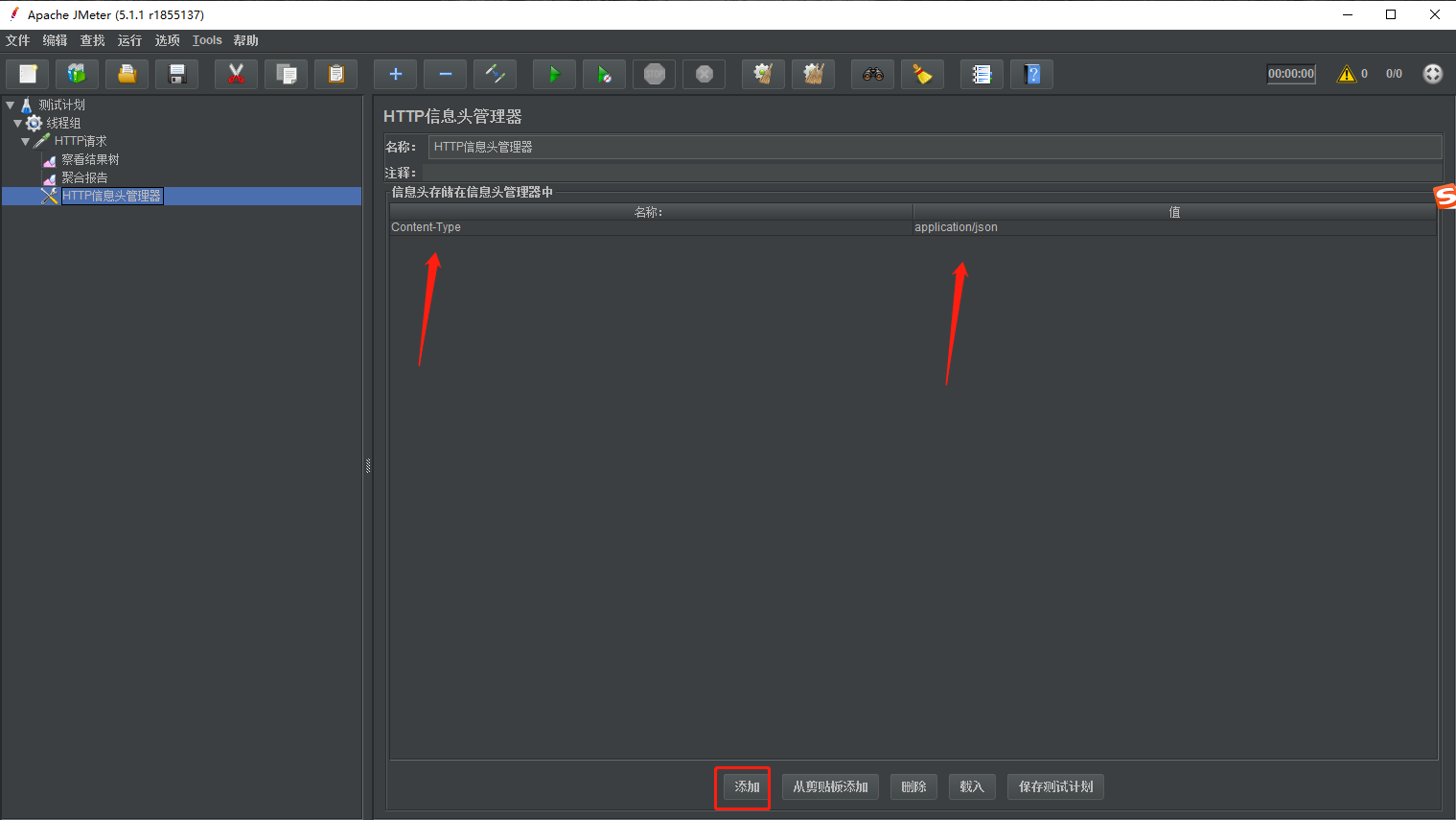Select the 测试计划 tree node
Viewport: 1456px width, 820px height.
click(x=61, y=105)
